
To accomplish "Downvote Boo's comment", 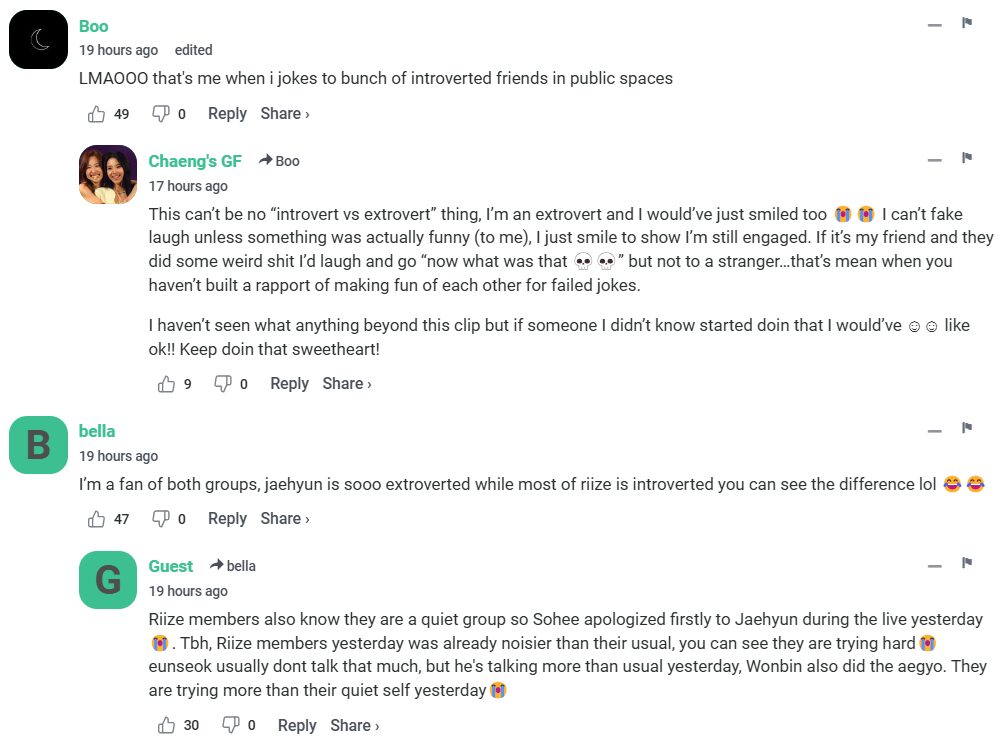I will [x=160, y=114].
